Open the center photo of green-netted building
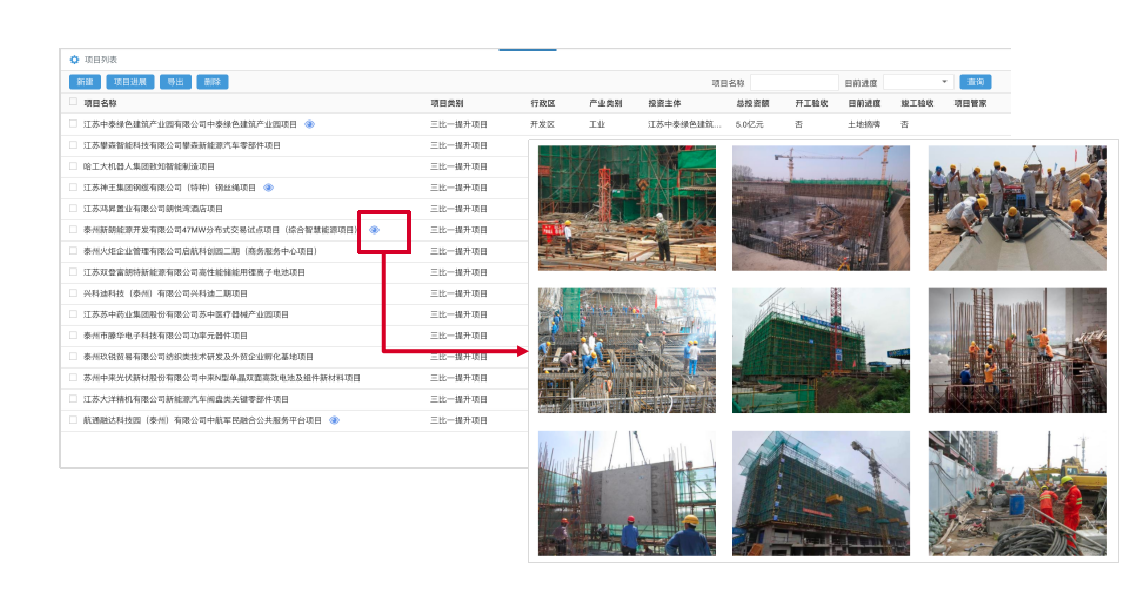1142x592 pixels. click(821, 350)
